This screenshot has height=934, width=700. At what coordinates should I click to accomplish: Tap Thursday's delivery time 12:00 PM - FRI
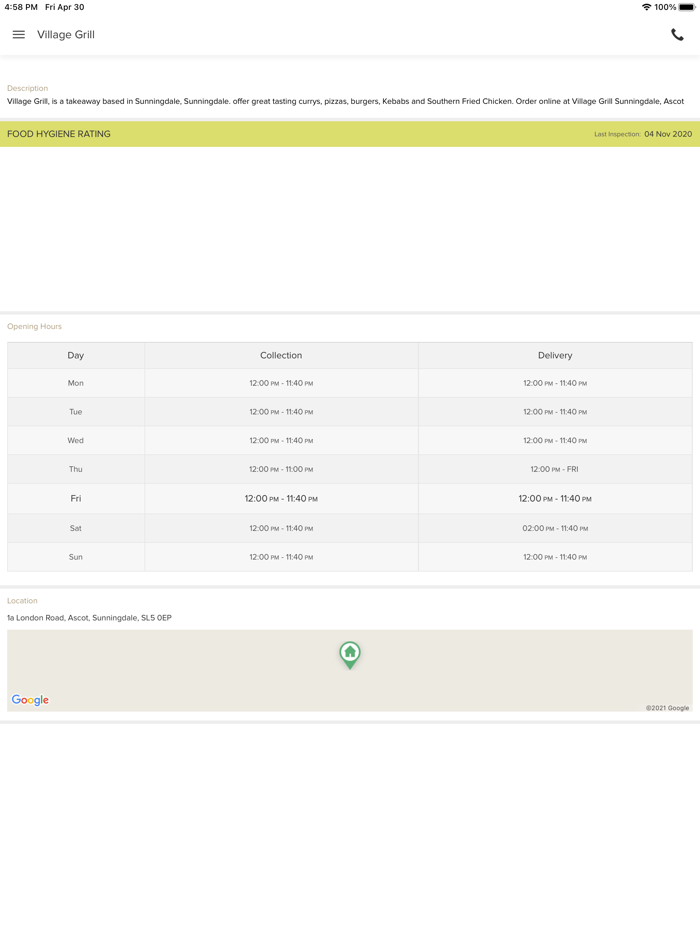555,469
